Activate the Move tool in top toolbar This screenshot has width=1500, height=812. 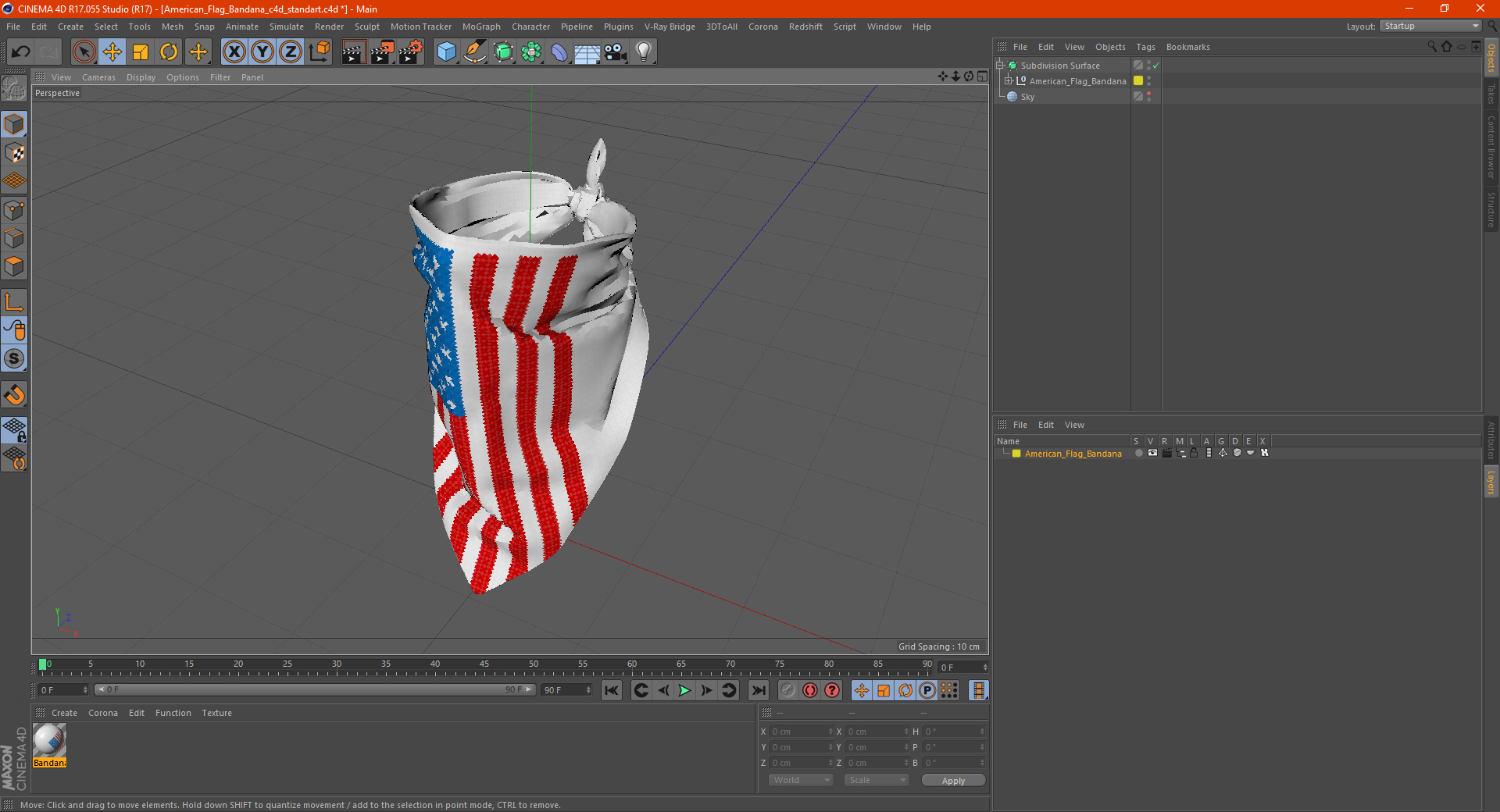click(x=112, y=52)
